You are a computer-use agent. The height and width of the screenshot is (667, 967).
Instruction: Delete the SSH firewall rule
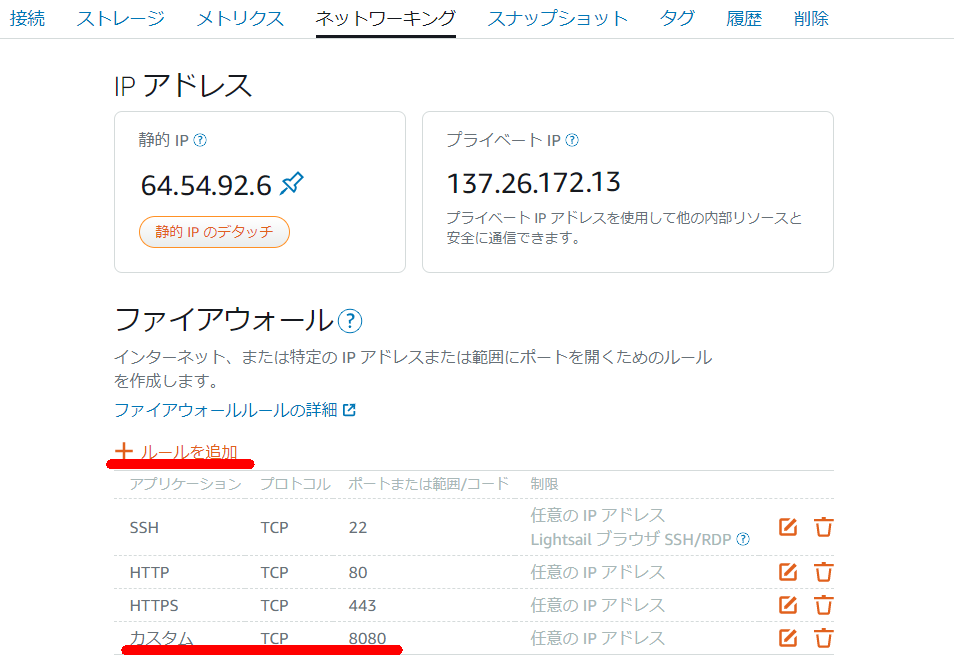tap(823, 527)
